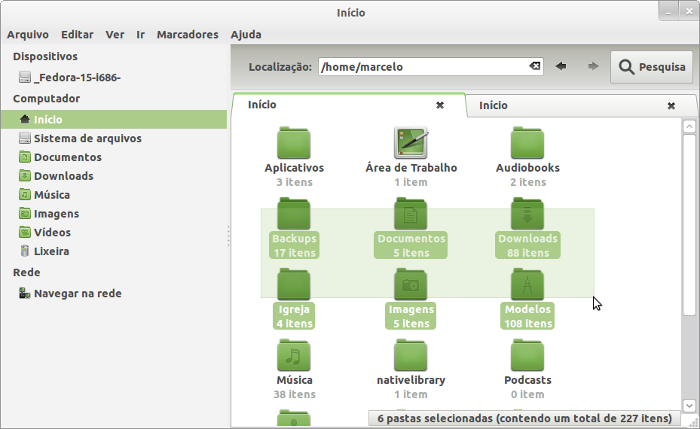700x429 pixels.
Task: Click the 'Localização:' label
Action: click(280, 67)
